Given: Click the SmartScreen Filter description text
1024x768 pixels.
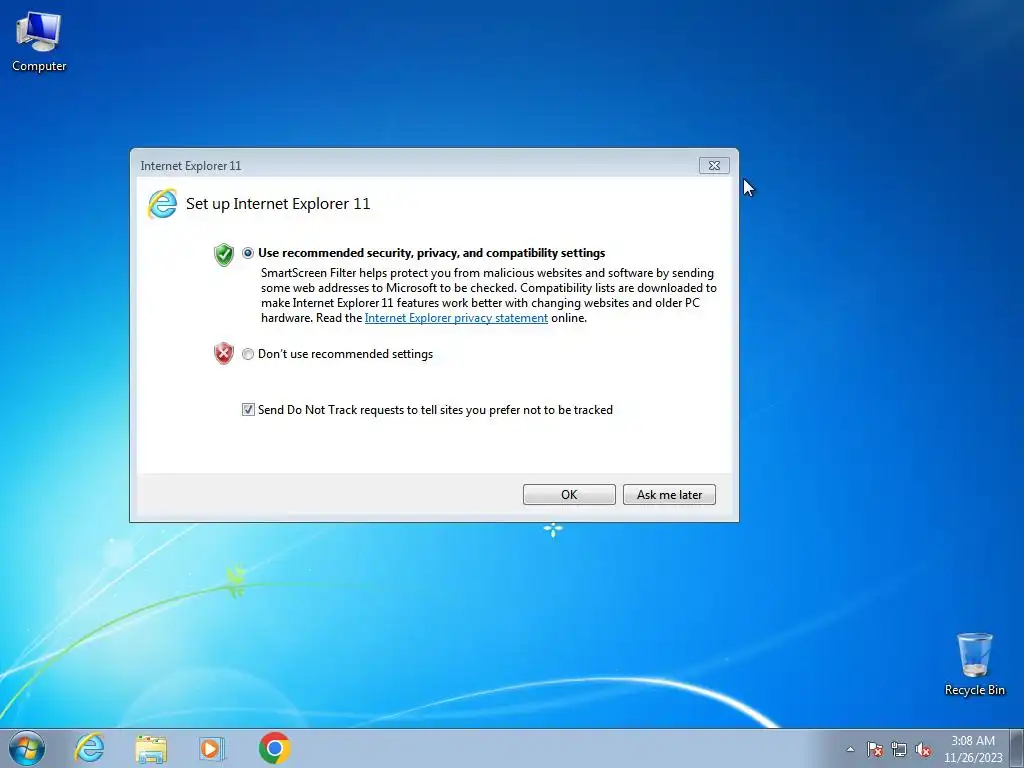Looking at the screenshot, I should point(488,295).
